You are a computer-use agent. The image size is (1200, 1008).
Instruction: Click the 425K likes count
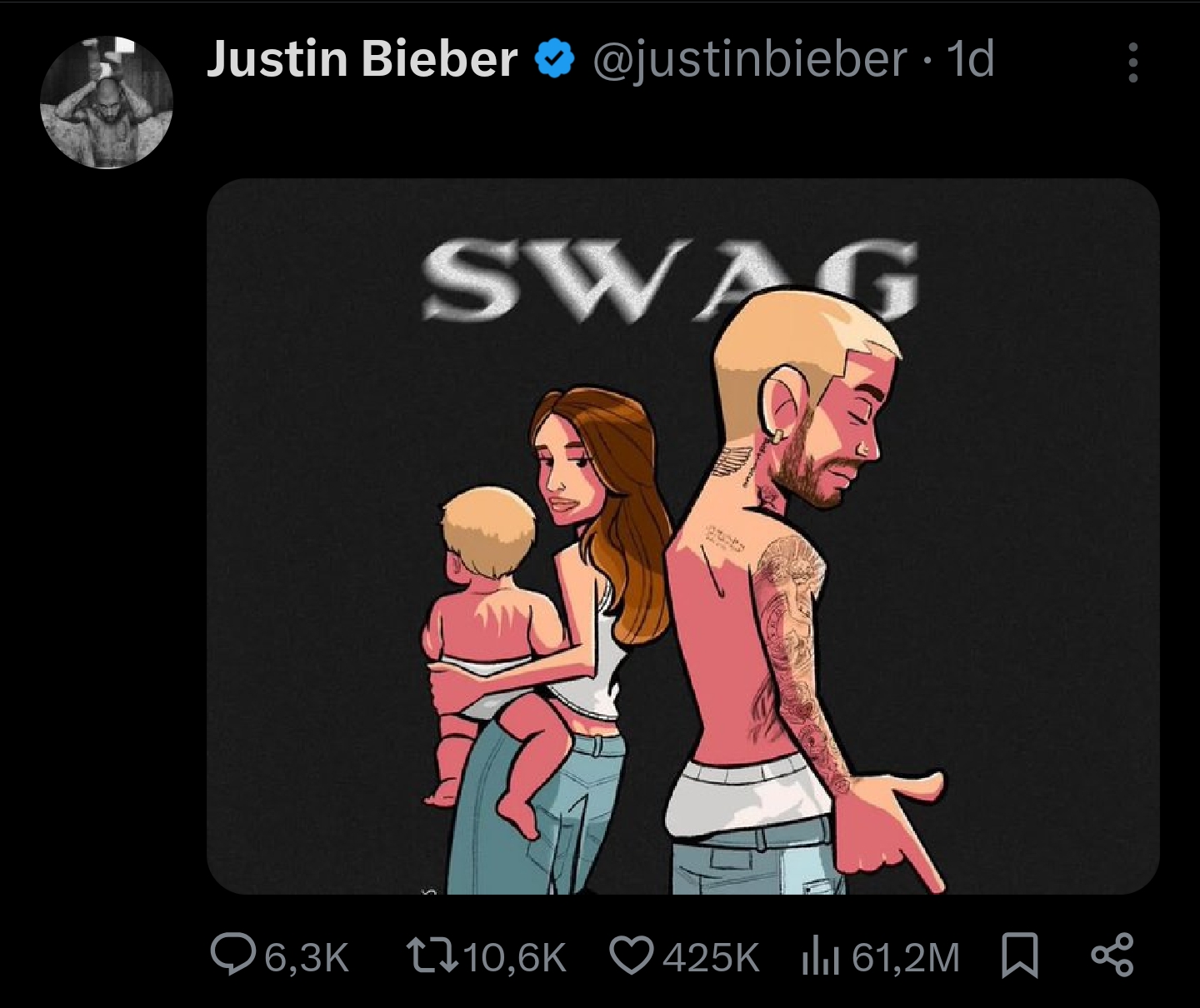(711, 958)
